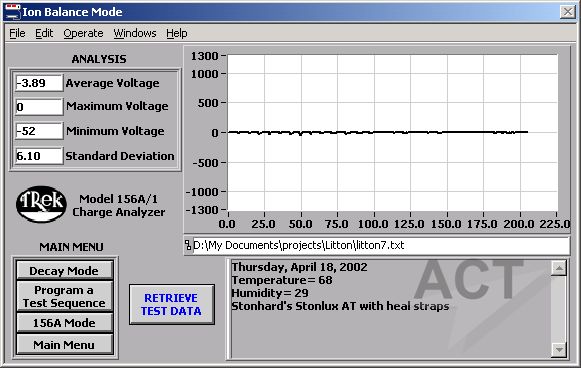Click the Average Voltage value field
The width and height of the screenshot is (581, 368).
pos(39,83)
